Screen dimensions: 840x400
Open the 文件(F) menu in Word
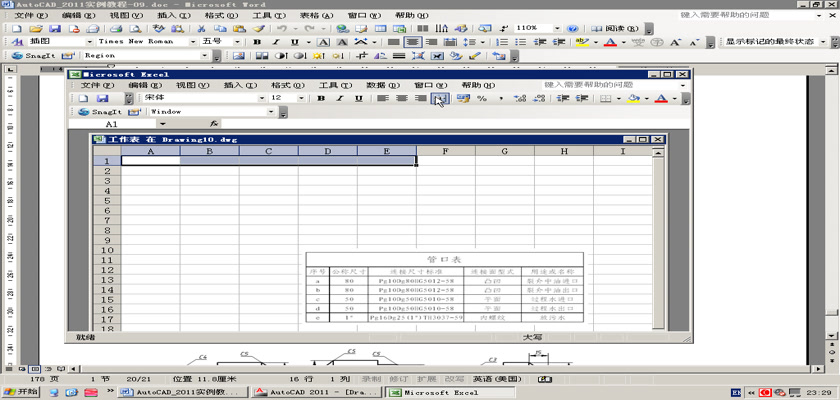coord(31,16)
